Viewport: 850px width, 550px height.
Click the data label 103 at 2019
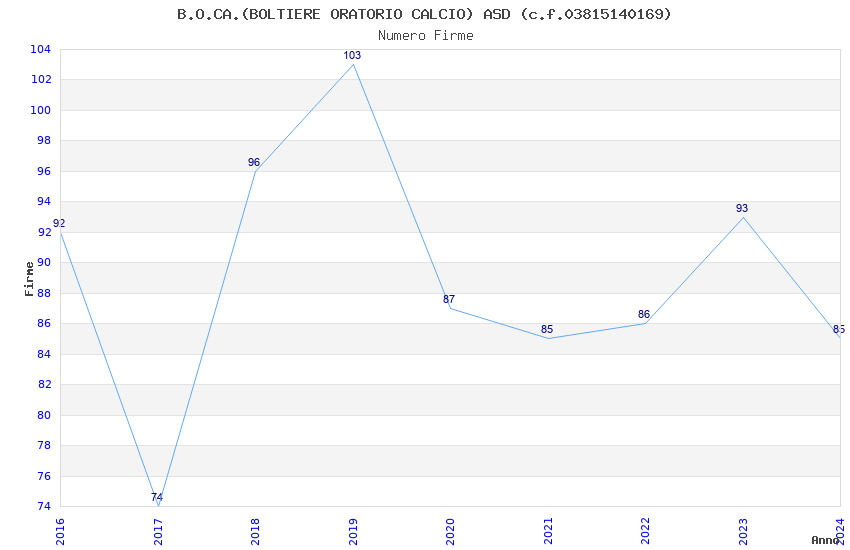352,55
